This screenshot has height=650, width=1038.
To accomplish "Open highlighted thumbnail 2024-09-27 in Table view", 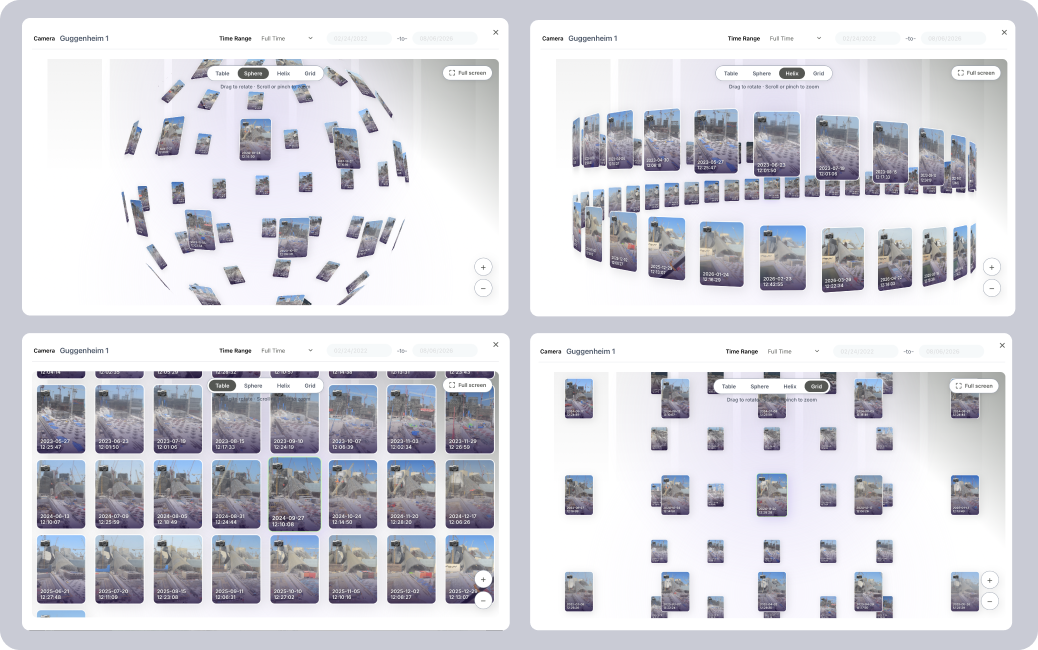I will pos(295,494).
